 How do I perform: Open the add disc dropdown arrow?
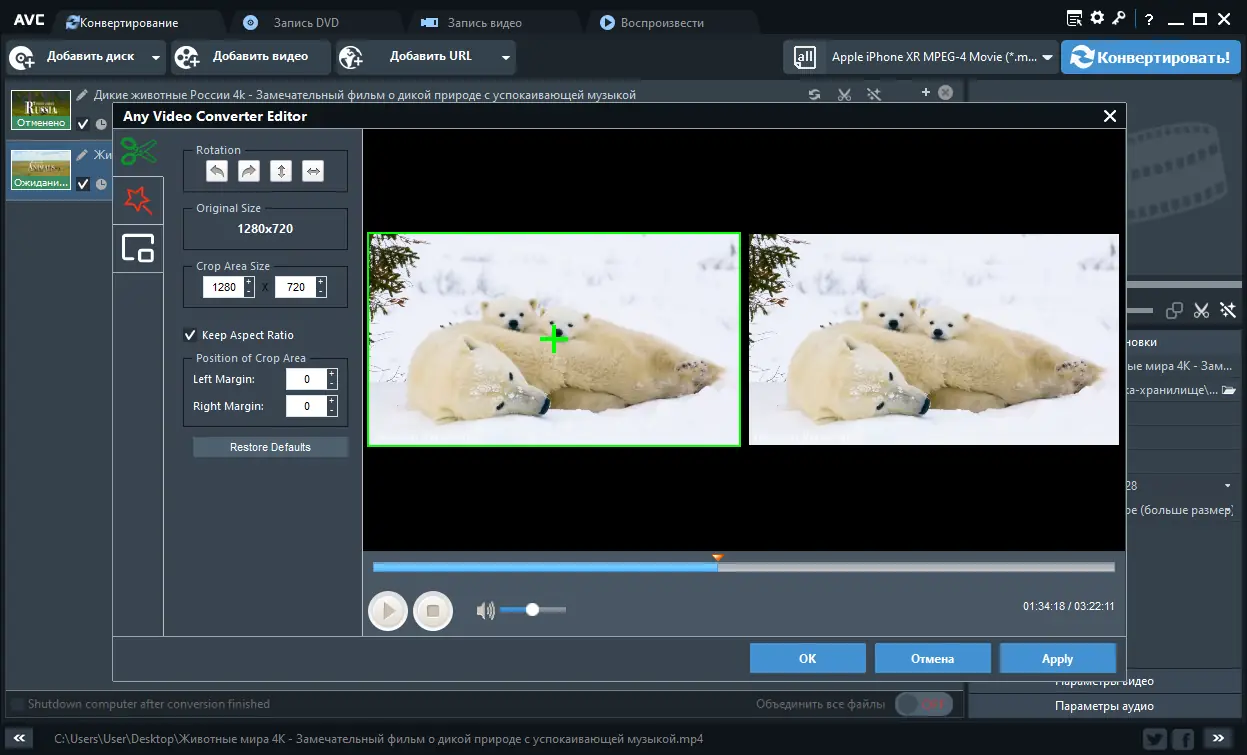point(156,58)
